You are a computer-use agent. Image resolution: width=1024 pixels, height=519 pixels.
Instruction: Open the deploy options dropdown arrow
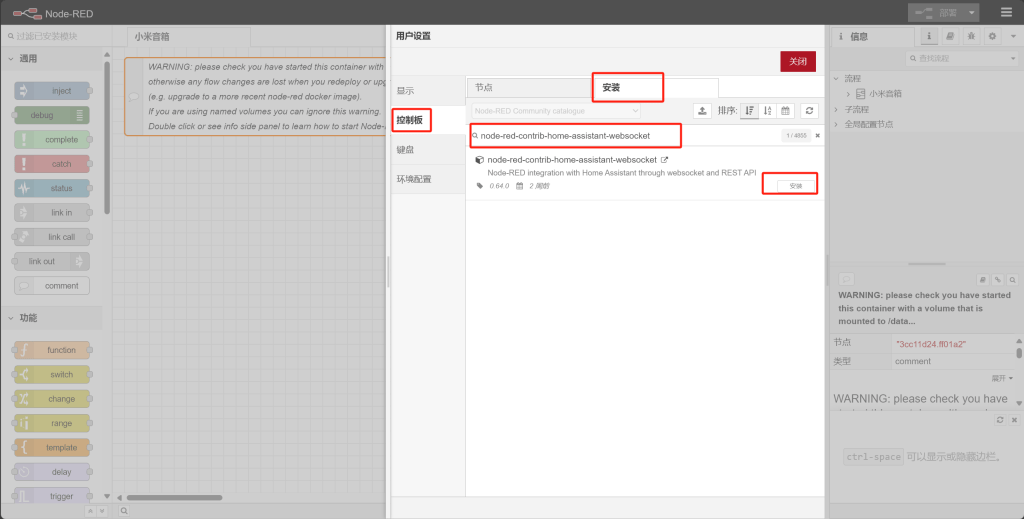(x=972, y=12)
